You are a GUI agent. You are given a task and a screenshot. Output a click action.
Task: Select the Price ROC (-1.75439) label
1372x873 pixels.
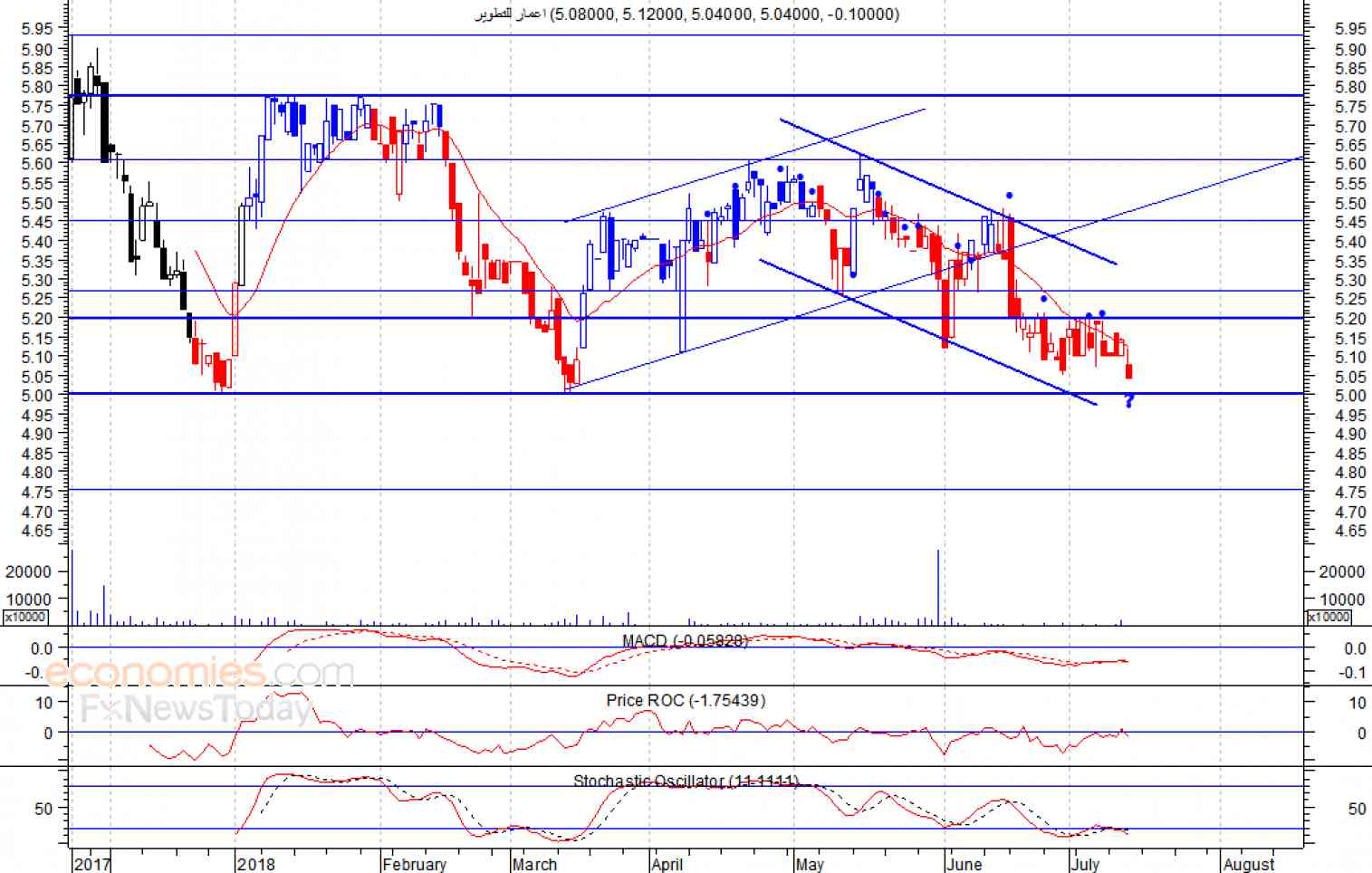click(686, 700)
